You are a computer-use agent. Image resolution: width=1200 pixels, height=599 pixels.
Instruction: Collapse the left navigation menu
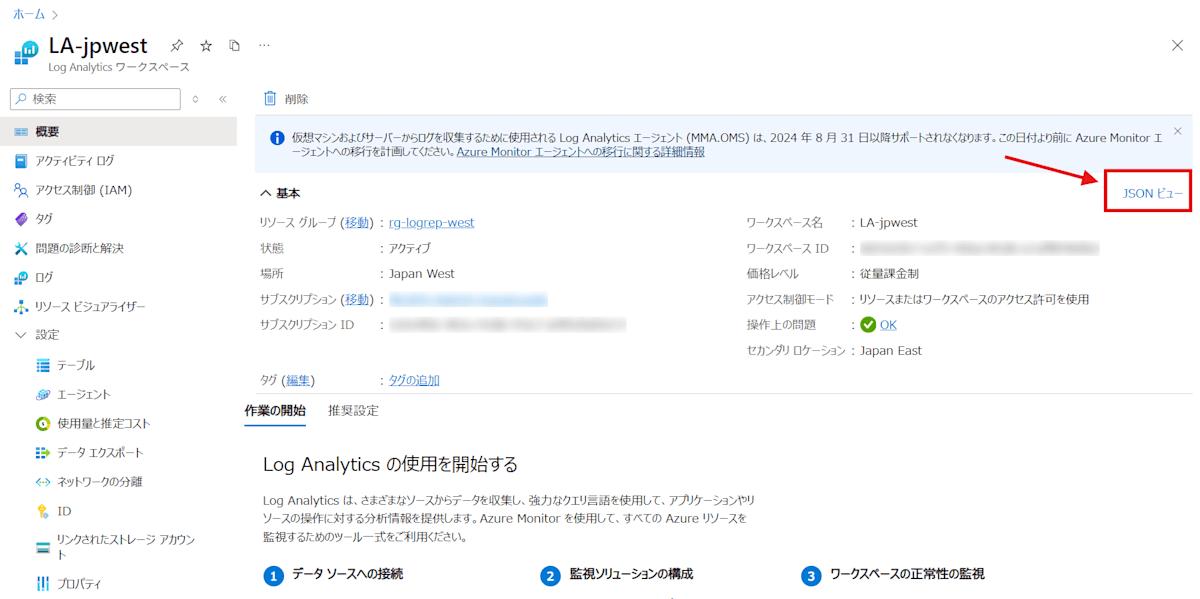point(222,99)
